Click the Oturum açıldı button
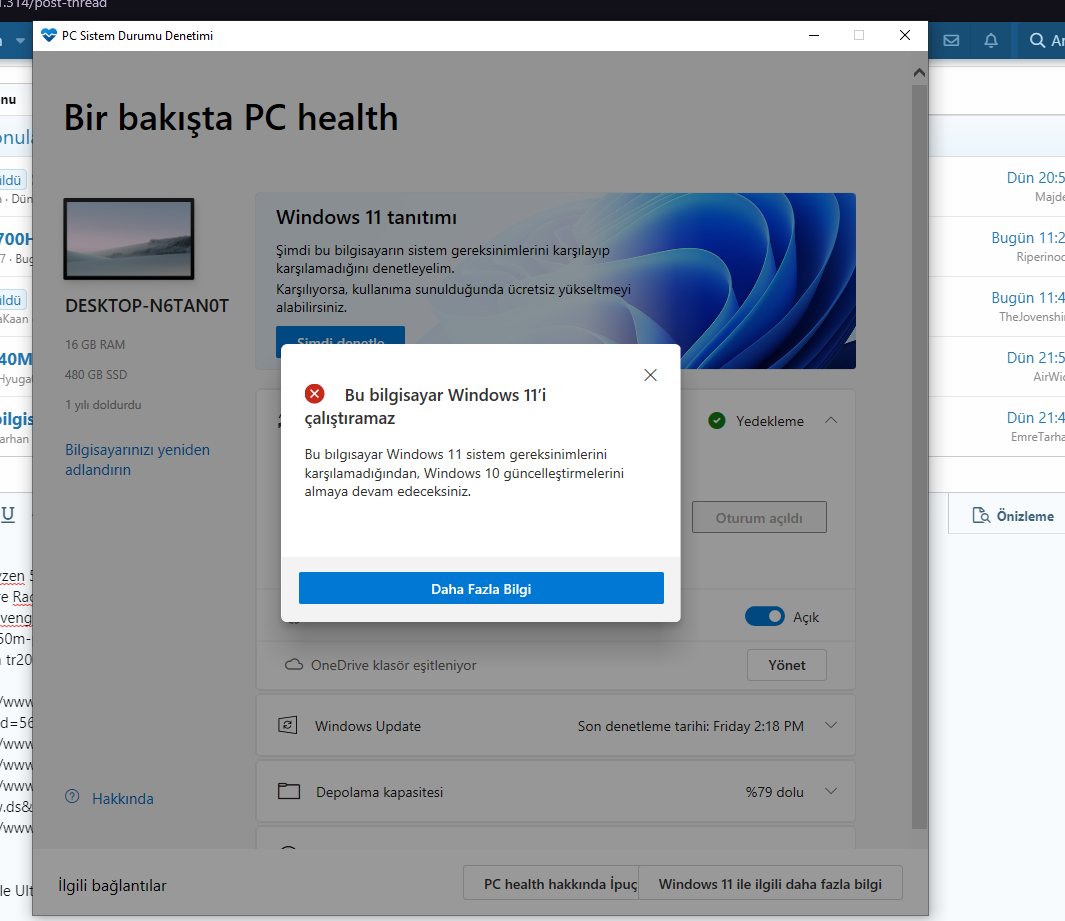This screenshot has height=921, width=1065. click(759, 518)
